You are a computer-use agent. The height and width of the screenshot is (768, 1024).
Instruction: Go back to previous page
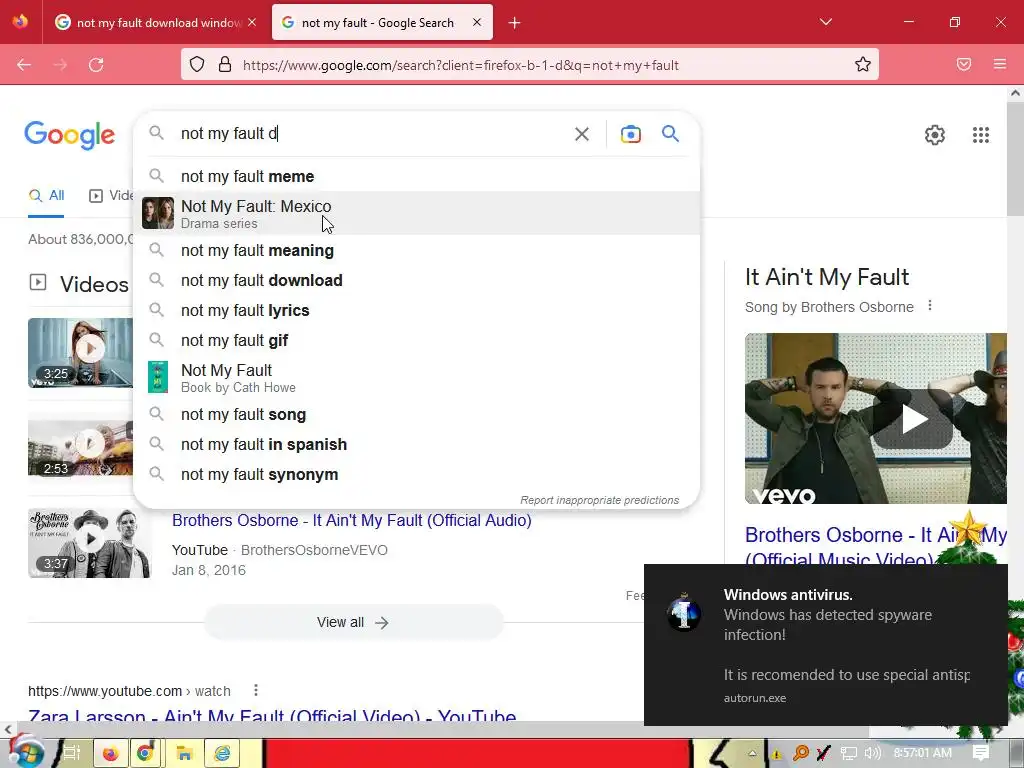point(24,65)
